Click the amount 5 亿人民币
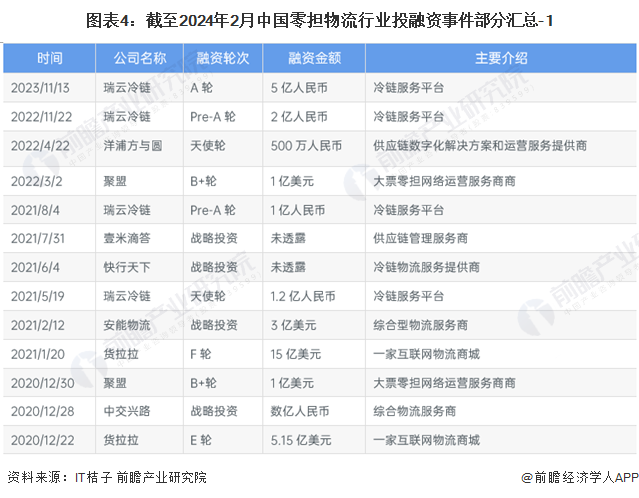639x498 pixels. (x=299, y=88)
